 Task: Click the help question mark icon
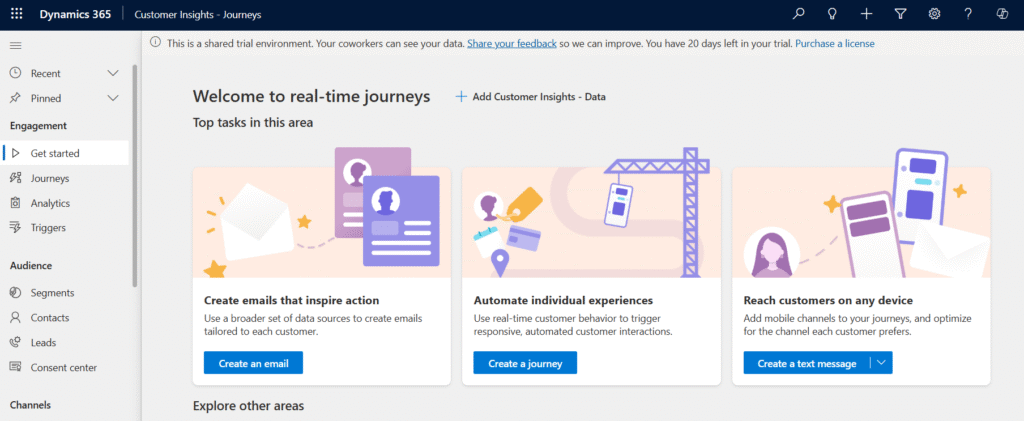coord(968,14)
